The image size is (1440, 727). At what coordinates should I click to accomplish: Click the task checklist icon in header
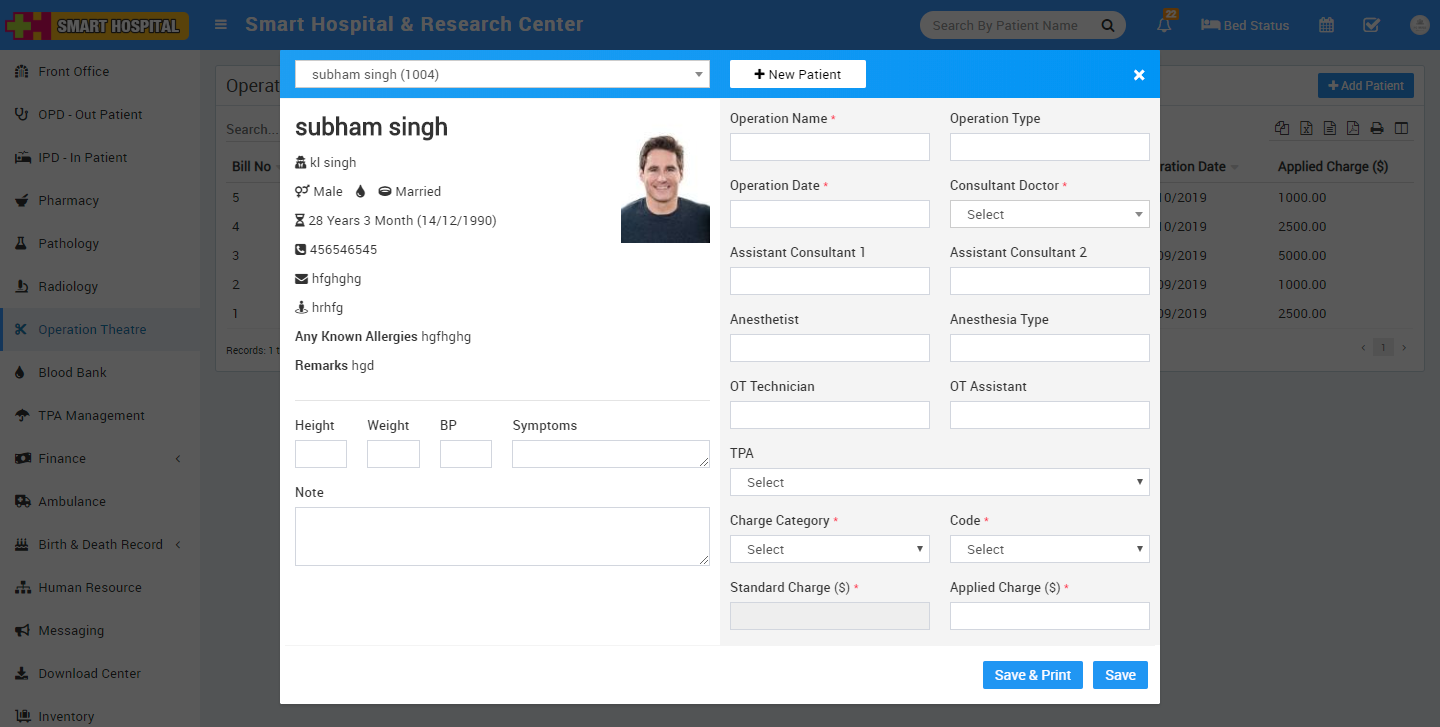coord(1372,25)
